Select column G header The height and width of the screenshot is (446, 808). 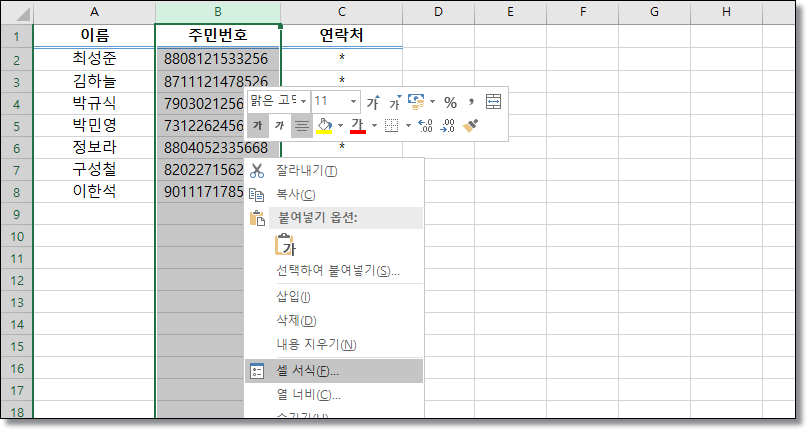tap(654, 12)
